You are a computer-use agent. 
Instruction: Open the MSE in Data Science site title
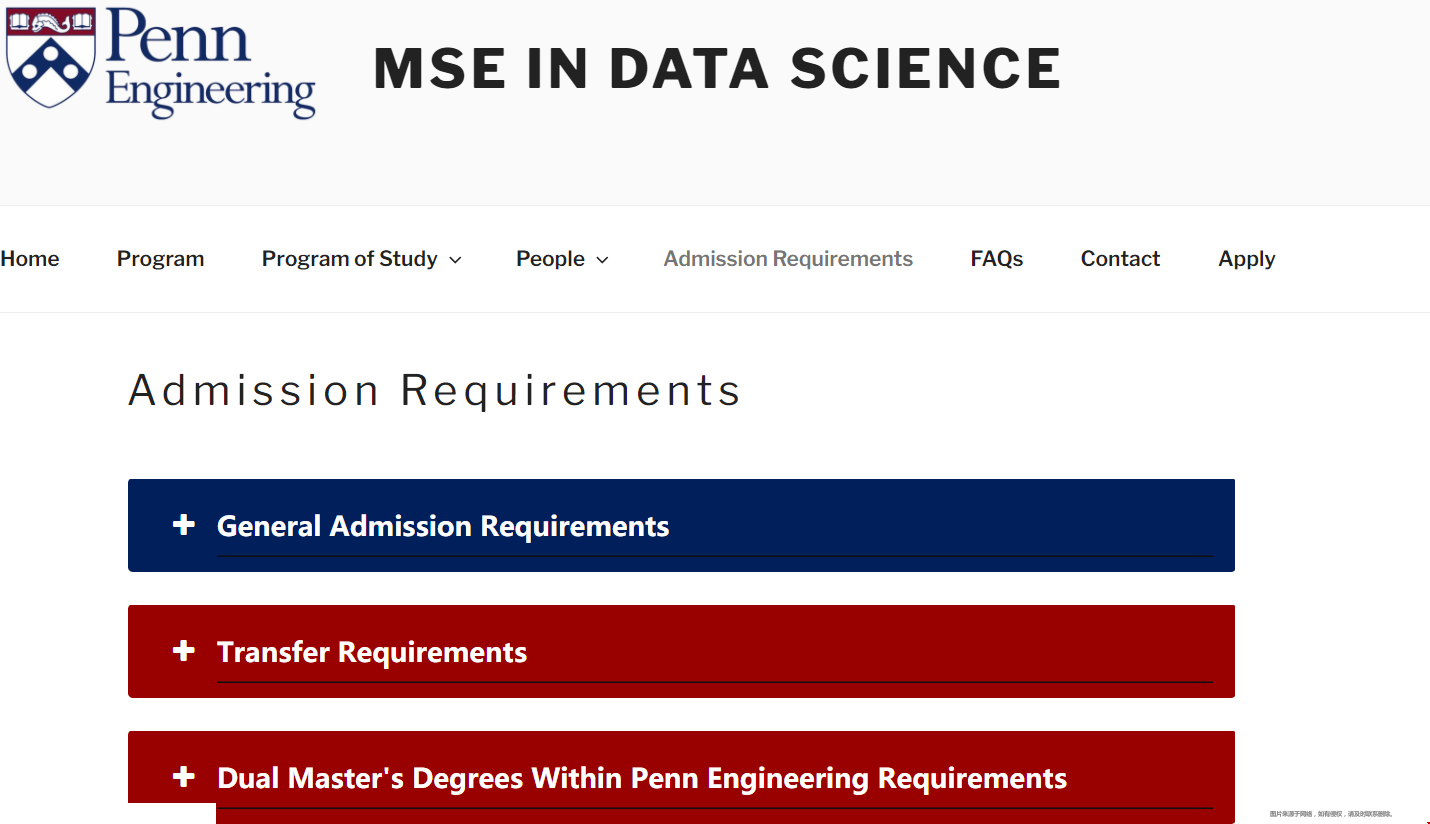[x=716, y=68]
